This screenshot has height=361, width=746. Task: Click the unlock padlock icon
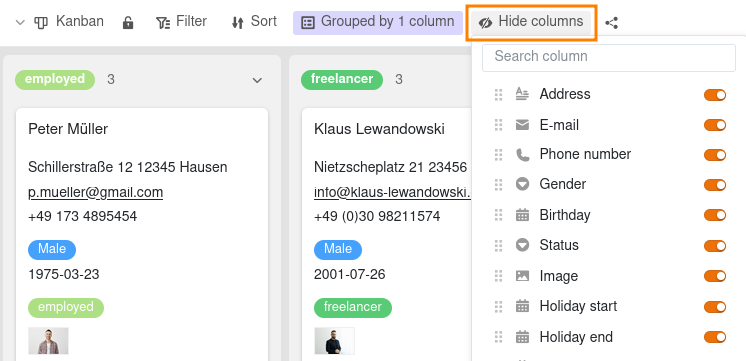[128, 22]
